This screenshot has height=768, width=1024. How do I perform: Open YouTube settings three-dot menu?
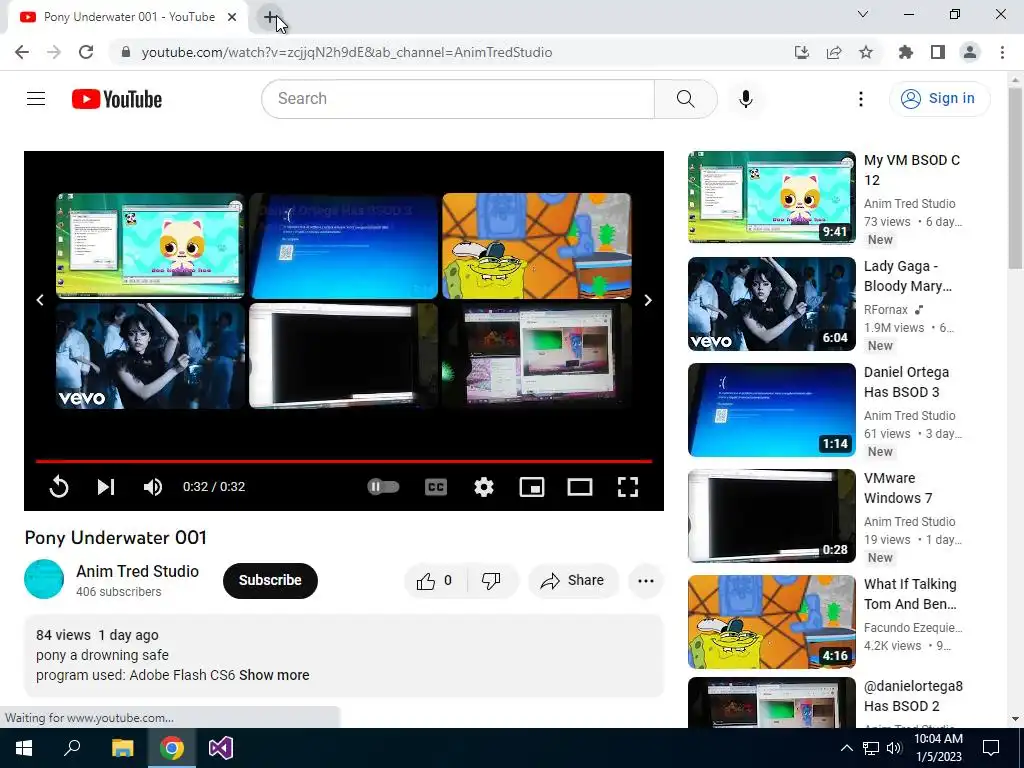click(861, 99)
